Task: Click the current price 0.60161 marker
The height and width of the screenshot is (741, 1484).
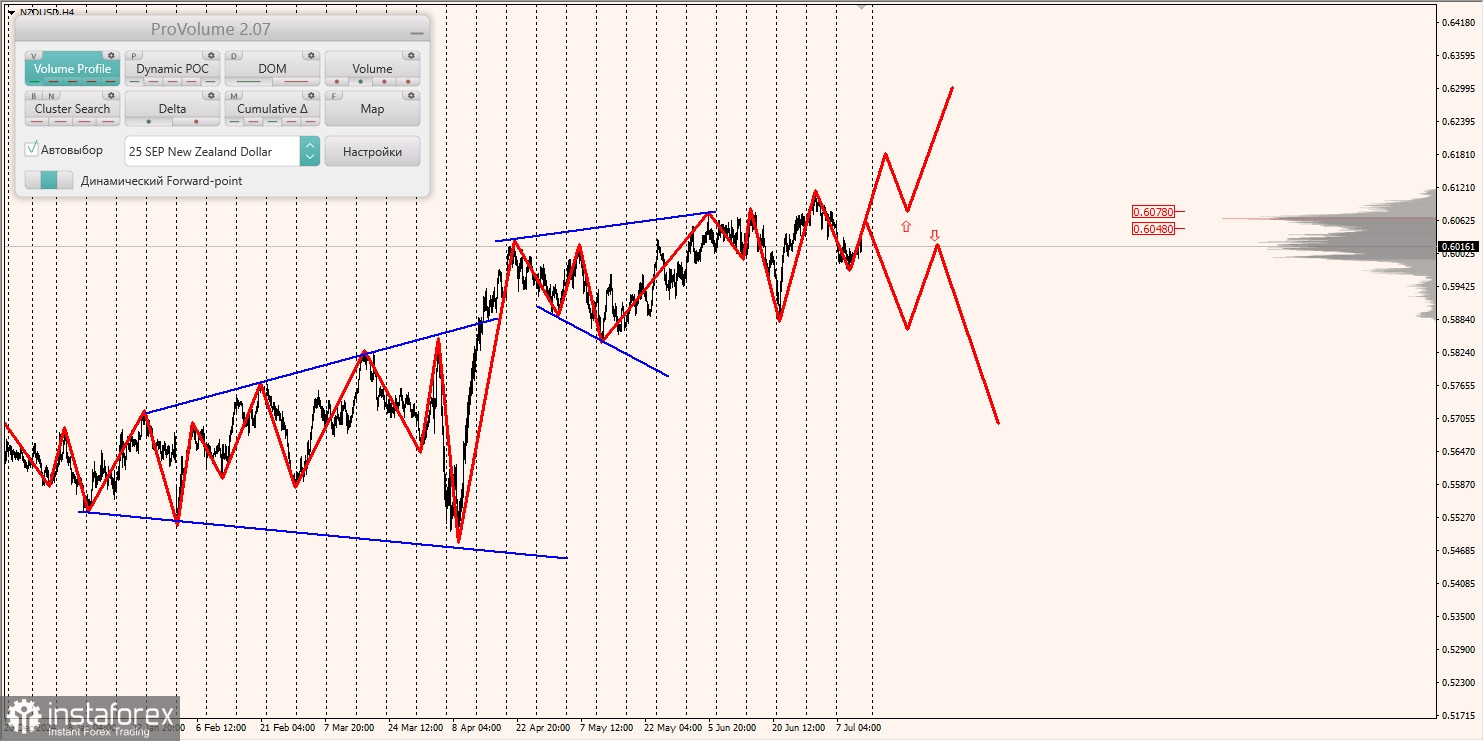Action: click(1458, 246)
